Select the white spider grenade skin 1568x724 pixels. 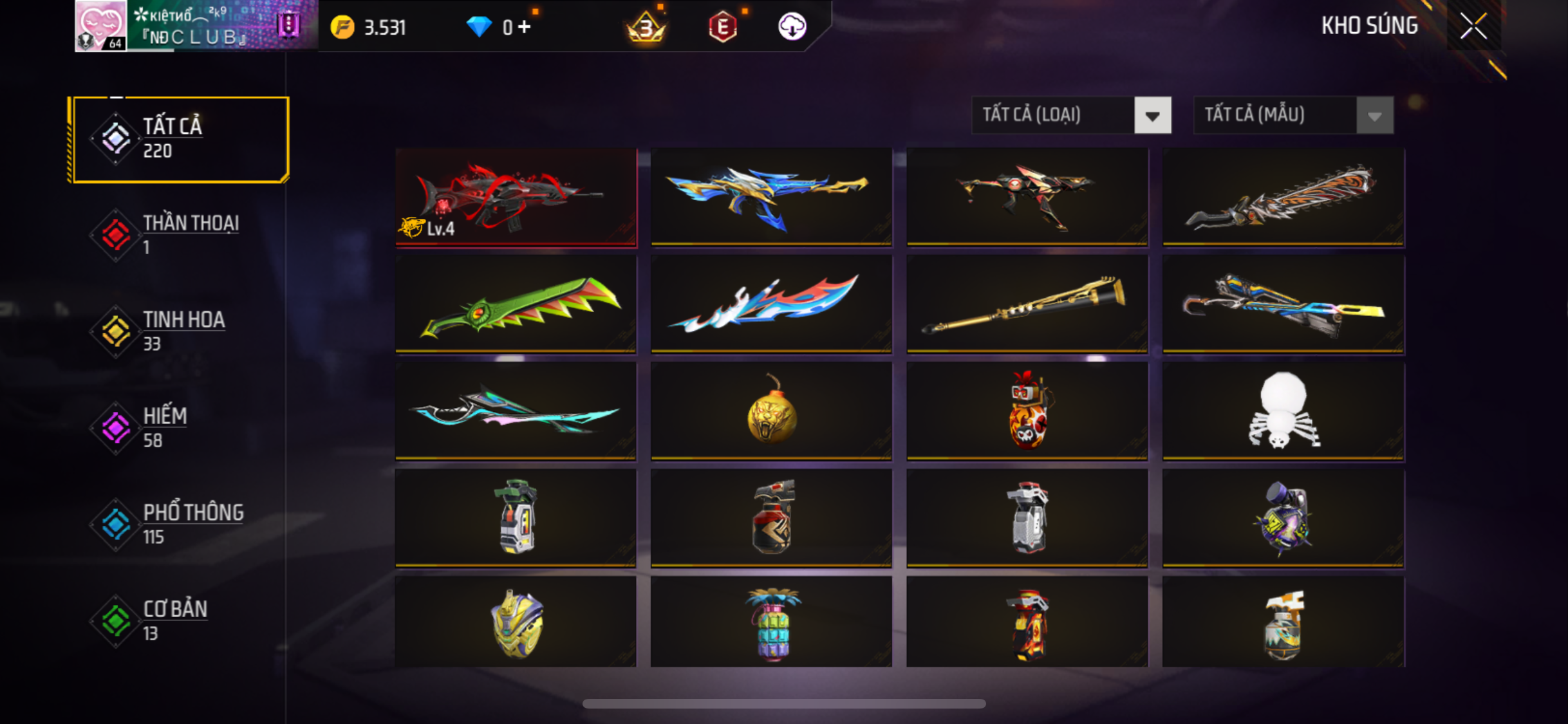point(1283,411)
